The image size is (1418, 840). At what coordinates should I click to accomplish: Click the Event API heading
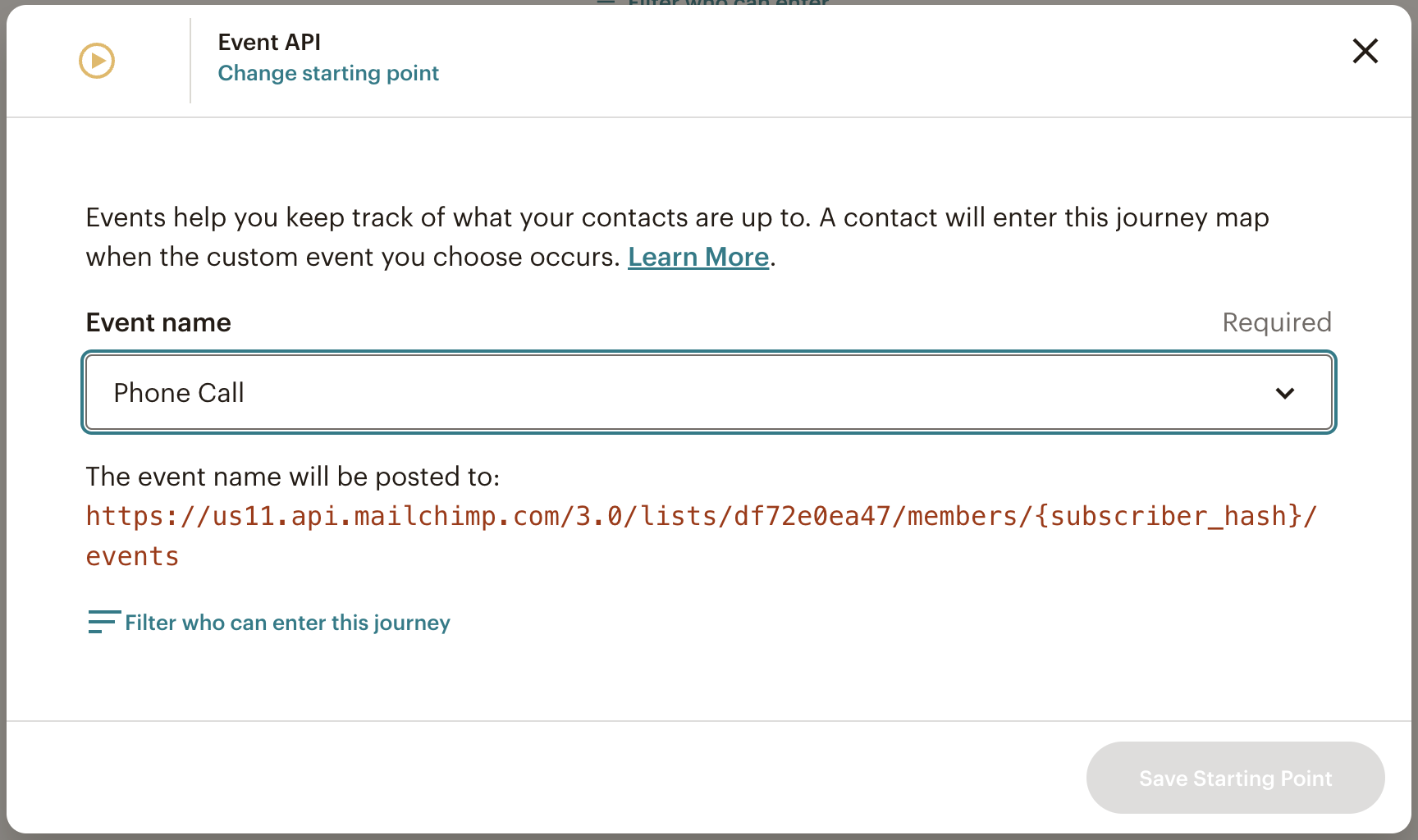[269, 42]
